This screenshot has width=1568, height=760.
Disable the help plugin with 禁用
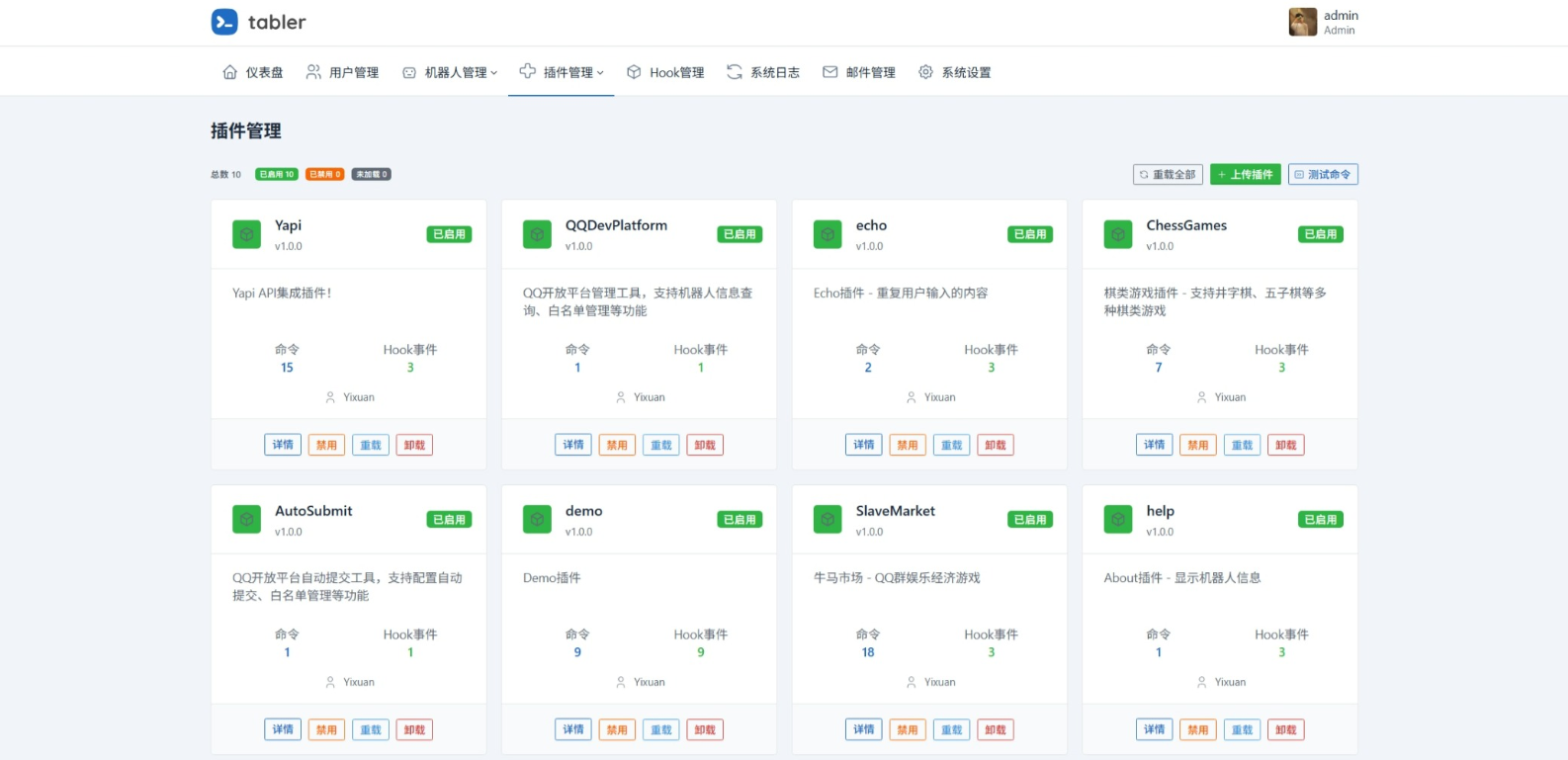click(1198, 729)
